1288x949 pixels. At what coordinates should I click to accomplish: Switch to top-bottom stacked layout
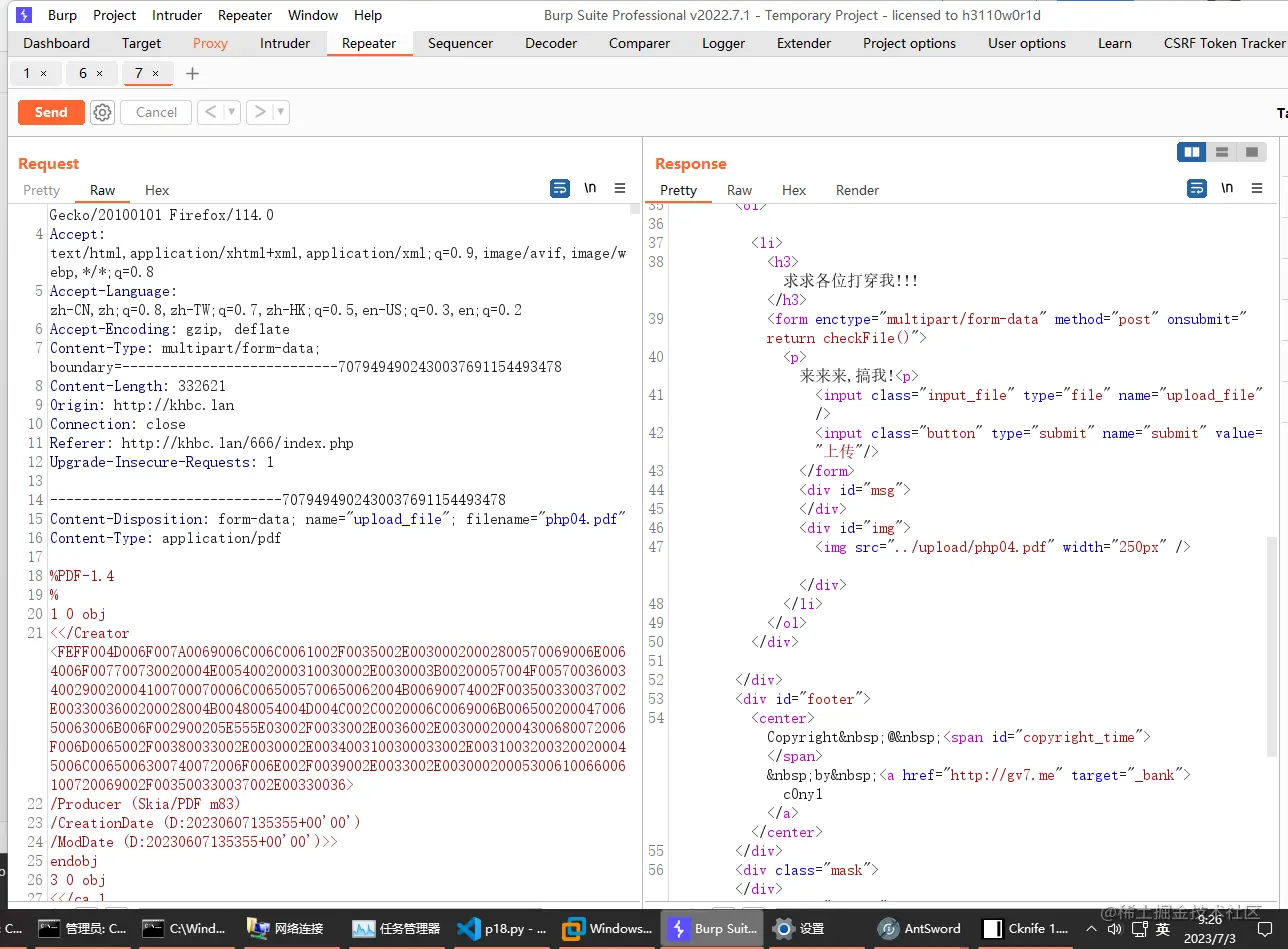point(1222,152)
